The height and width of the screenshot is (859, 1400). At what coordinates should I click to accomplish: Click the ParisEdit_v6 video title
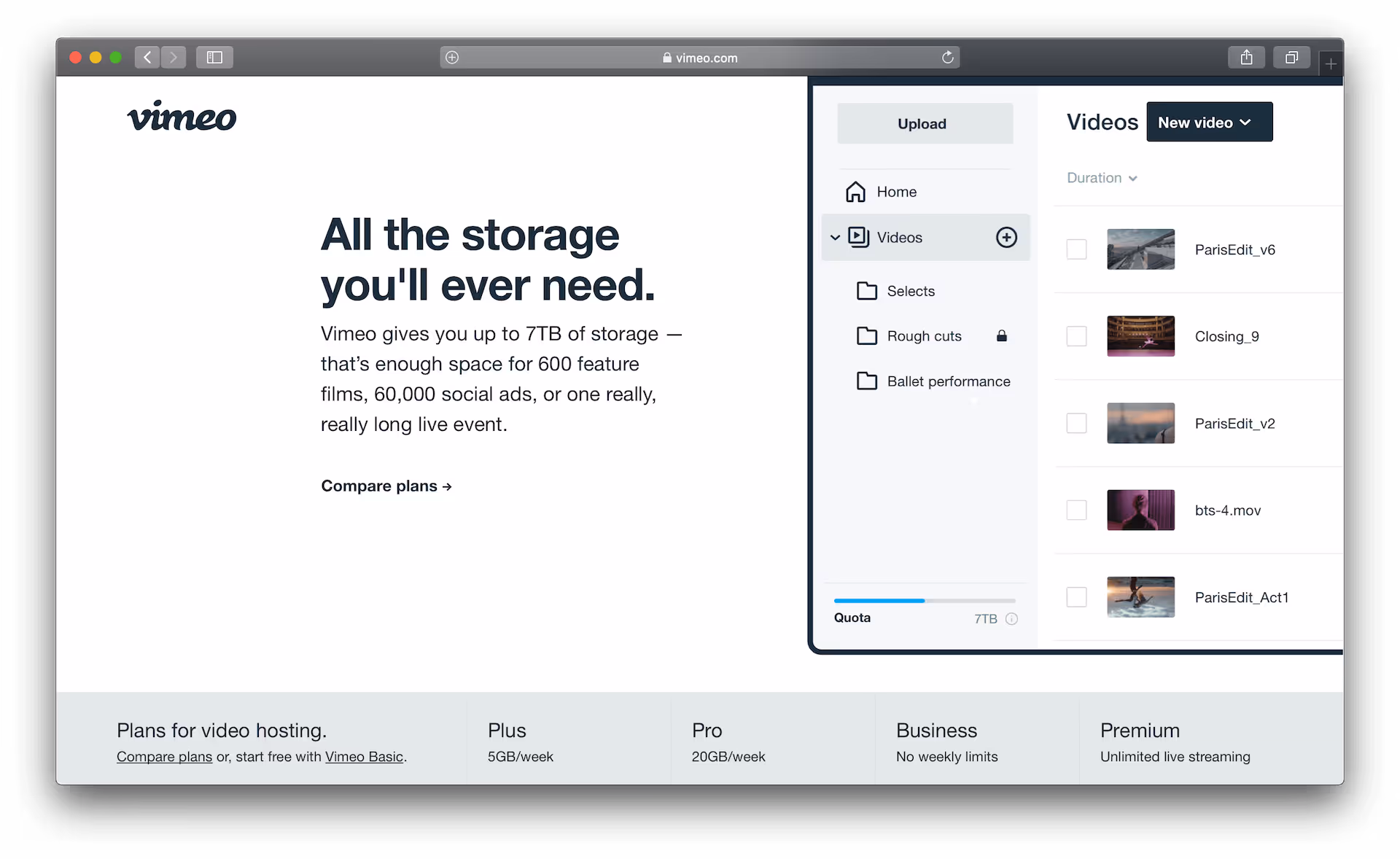click(1234, 250)
